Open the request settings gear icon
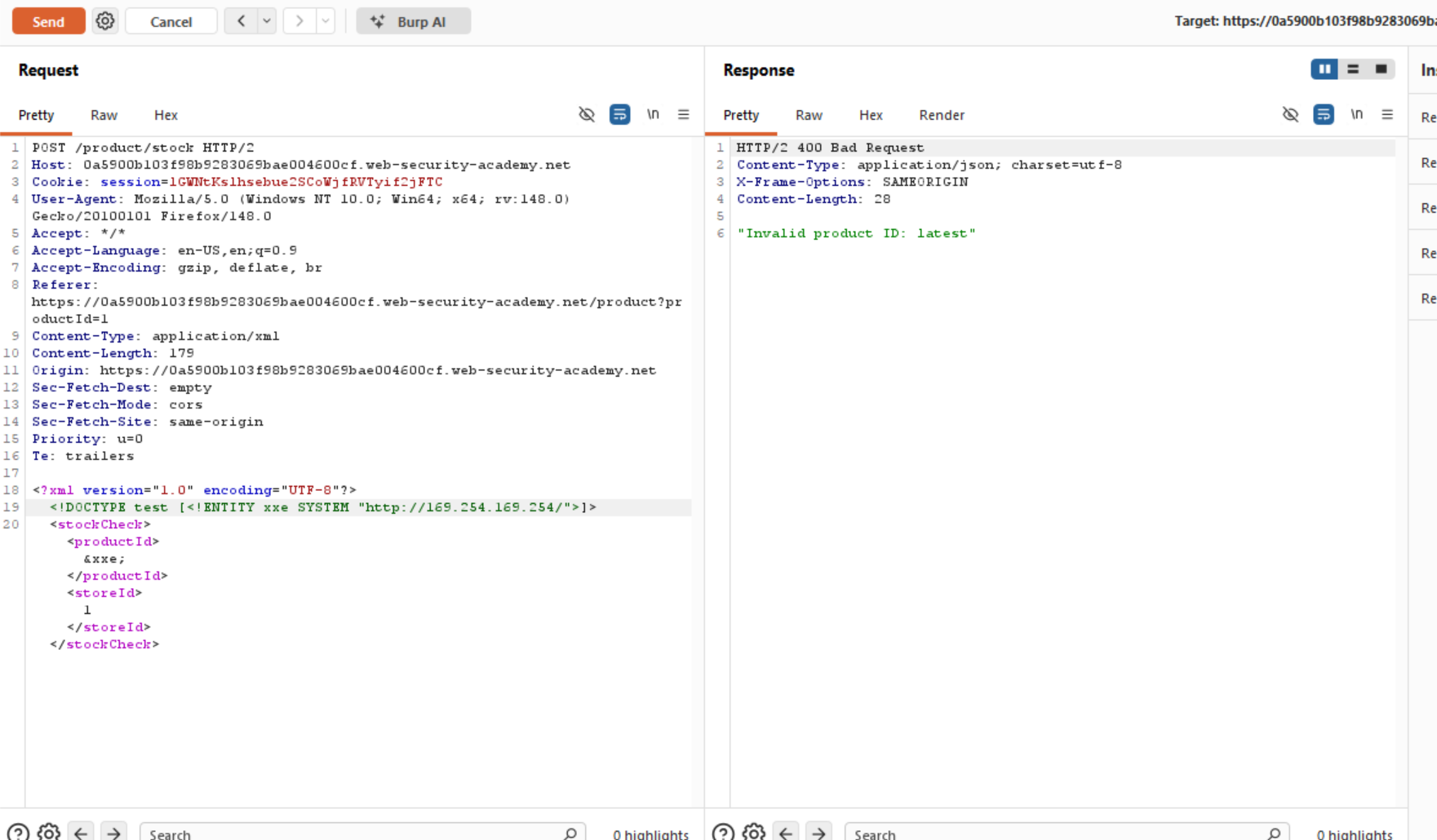This screenshot has height=840, width=1437. click(x=105, y=21)
